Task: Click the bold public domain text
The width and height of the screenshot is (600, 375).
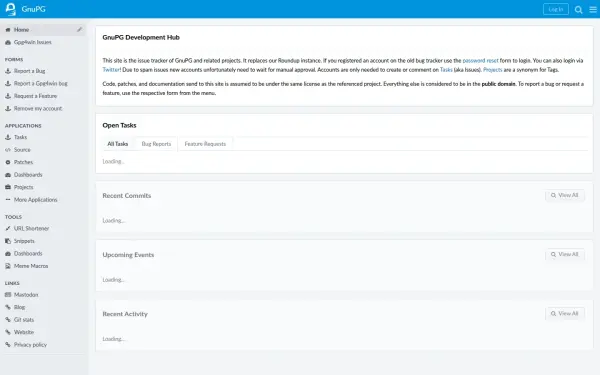Action: tap(498, 84)
